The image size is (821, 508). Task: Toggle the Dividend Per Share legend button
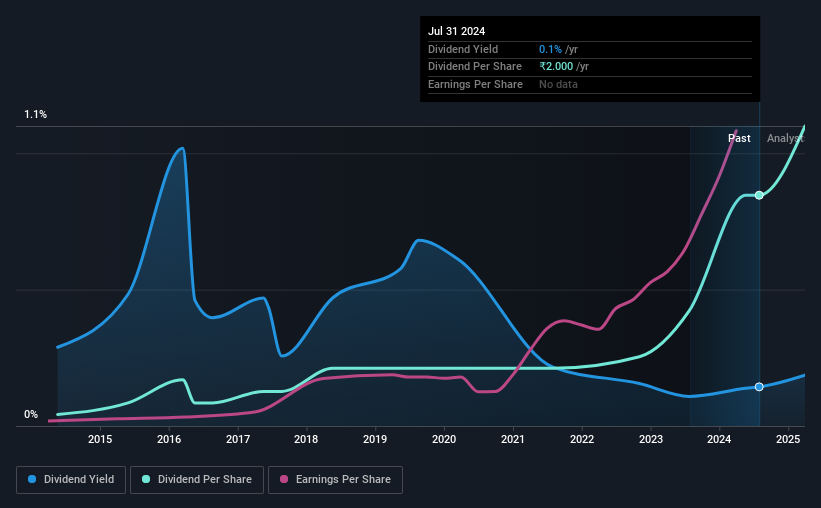coord(197,480)
